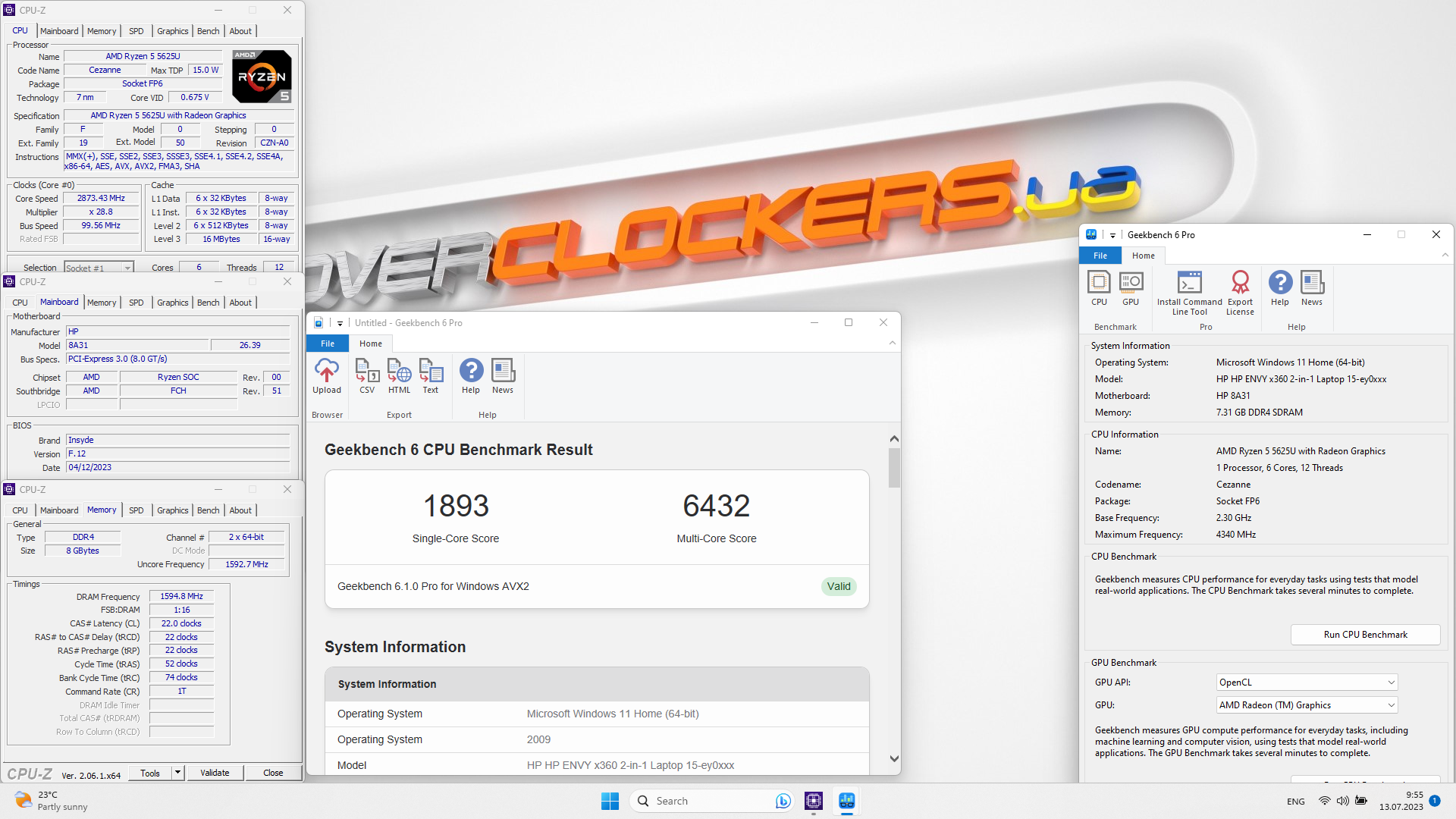The width and height of the screenshot is (1456, 819).
Task: Click PCI-Express 3.0 bus specs field
Action: [178, 359]
